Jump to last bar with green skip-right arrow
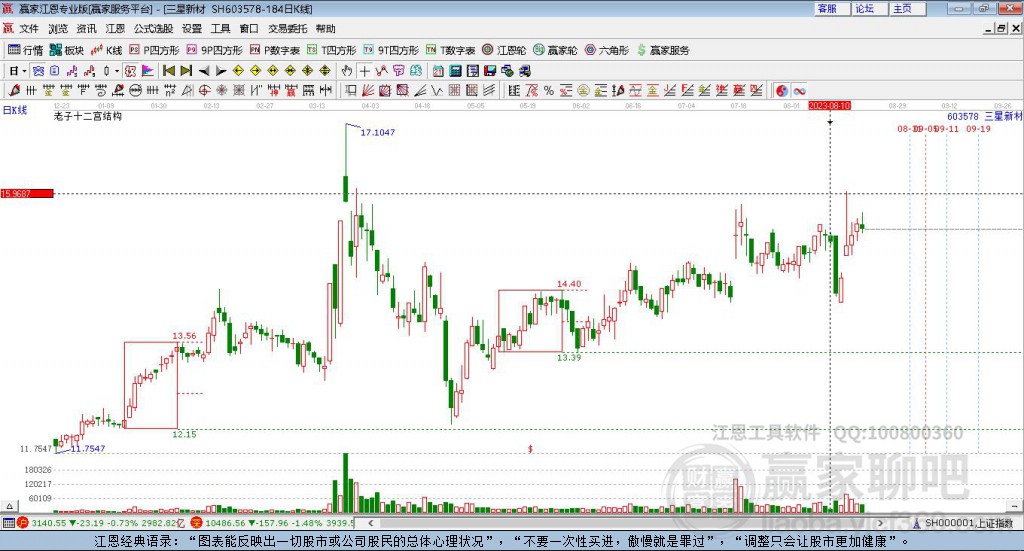Image resolution: width=1024 pixels, height=551 pixels. coord(186,71)
